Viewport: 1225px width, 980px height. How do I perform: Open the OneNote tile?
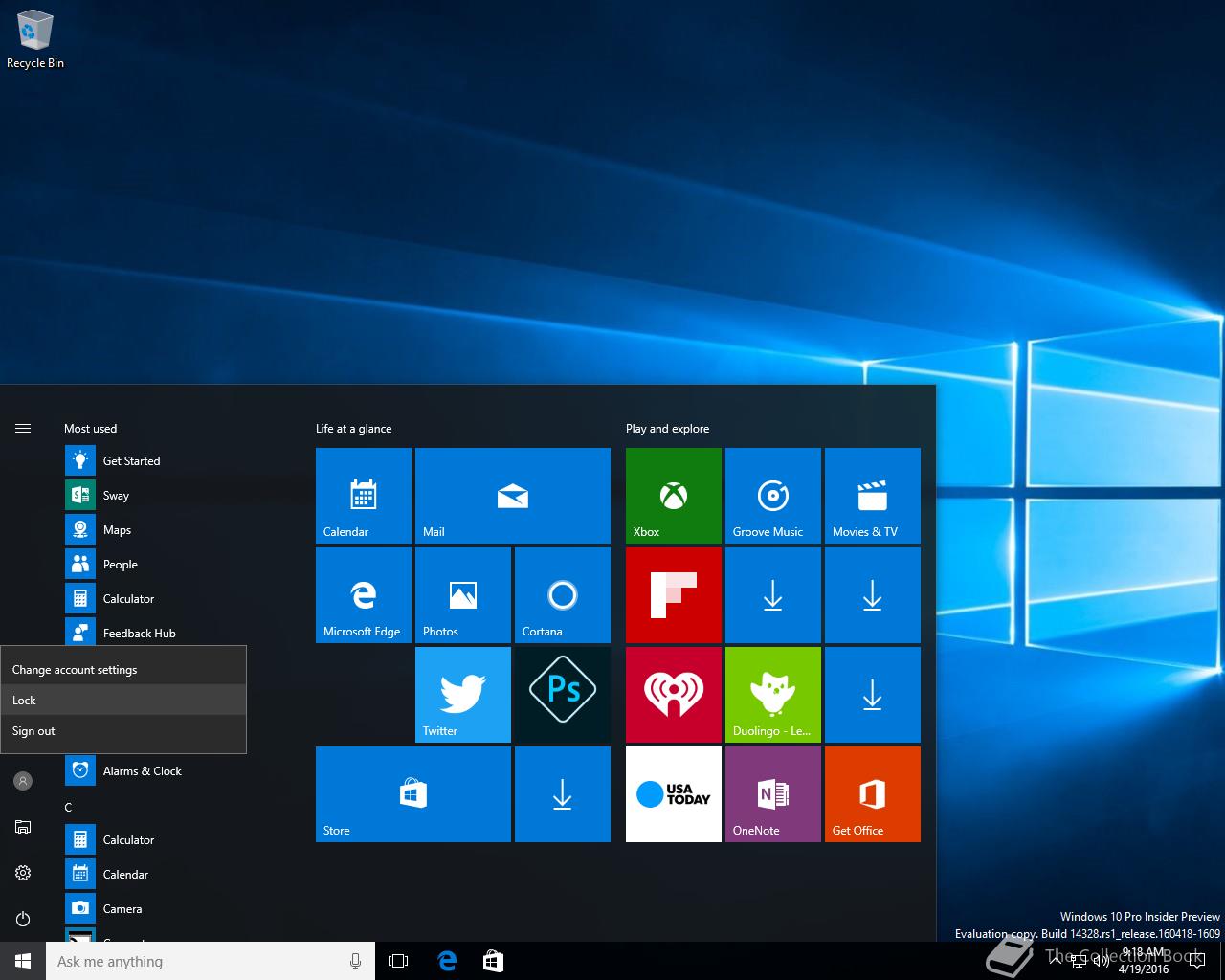tap(773, 794)
